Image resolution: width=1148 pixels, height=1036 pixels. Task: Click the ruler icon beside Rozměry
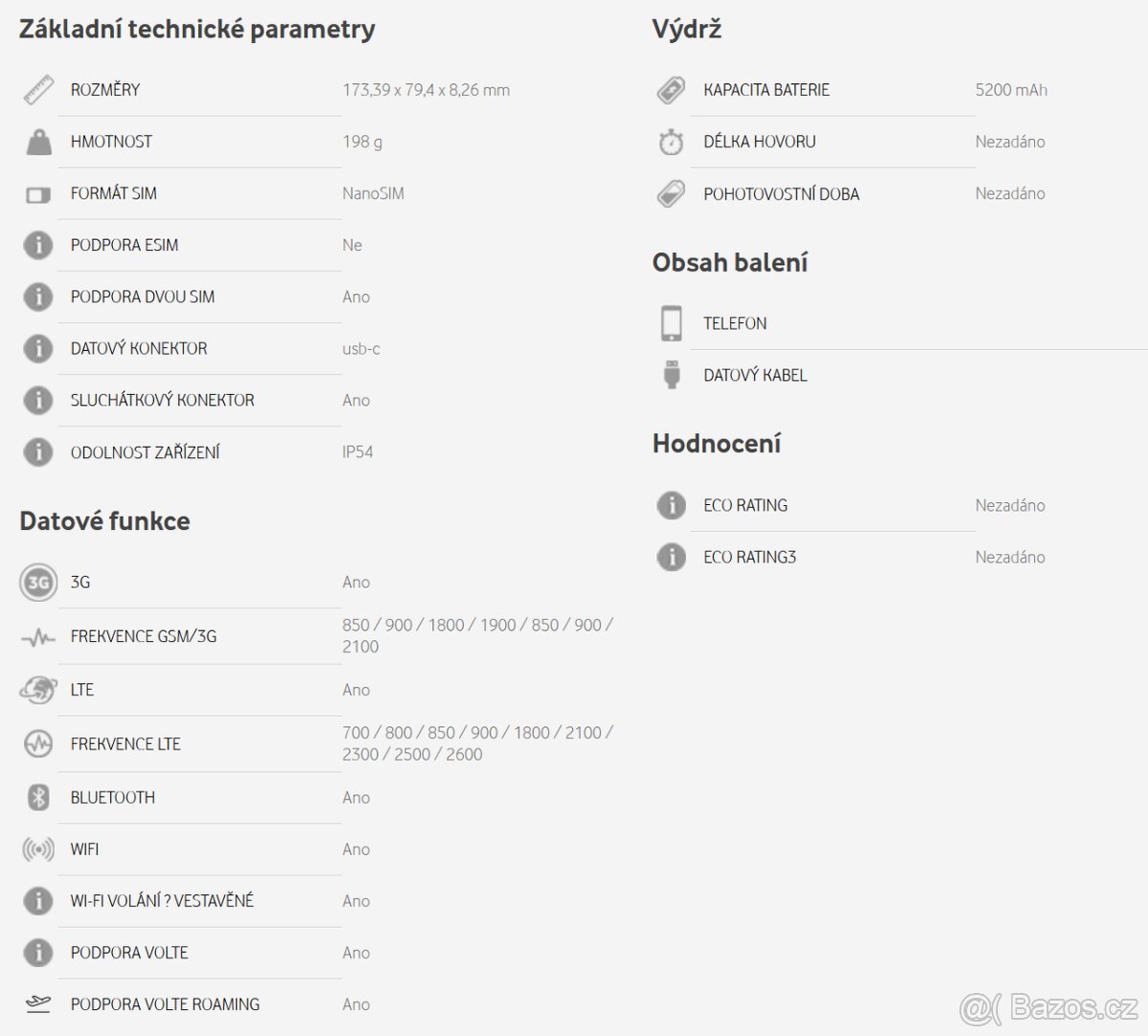coord(38,91)
